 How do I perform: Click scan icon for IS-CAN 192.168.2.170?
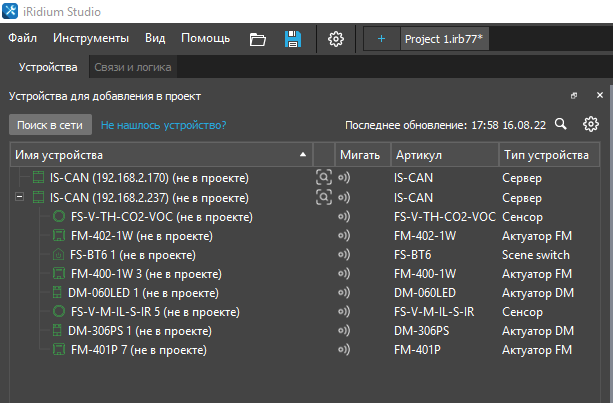click(x=323, y=179)
